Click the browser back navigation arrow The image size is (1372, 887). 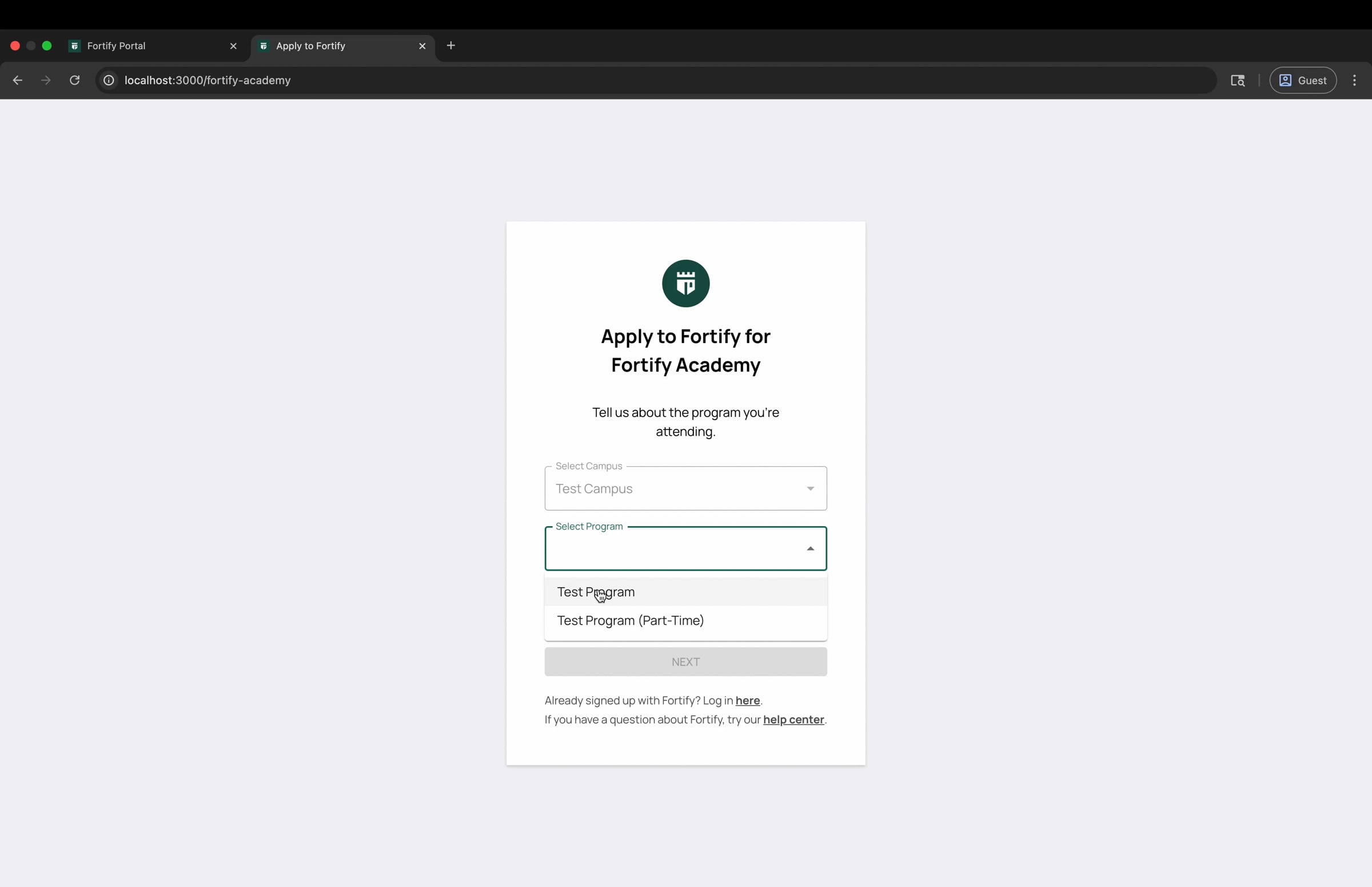click(17, 80)
